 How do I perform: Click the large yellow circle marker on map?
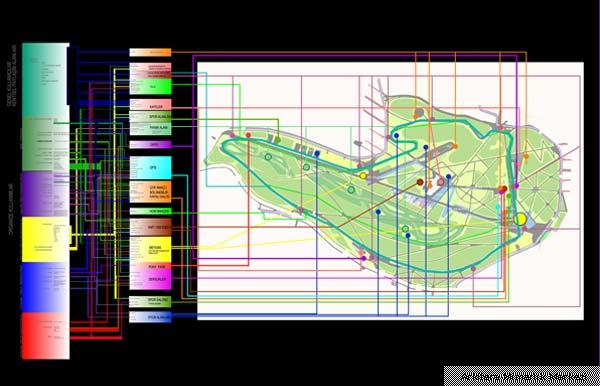520,219
